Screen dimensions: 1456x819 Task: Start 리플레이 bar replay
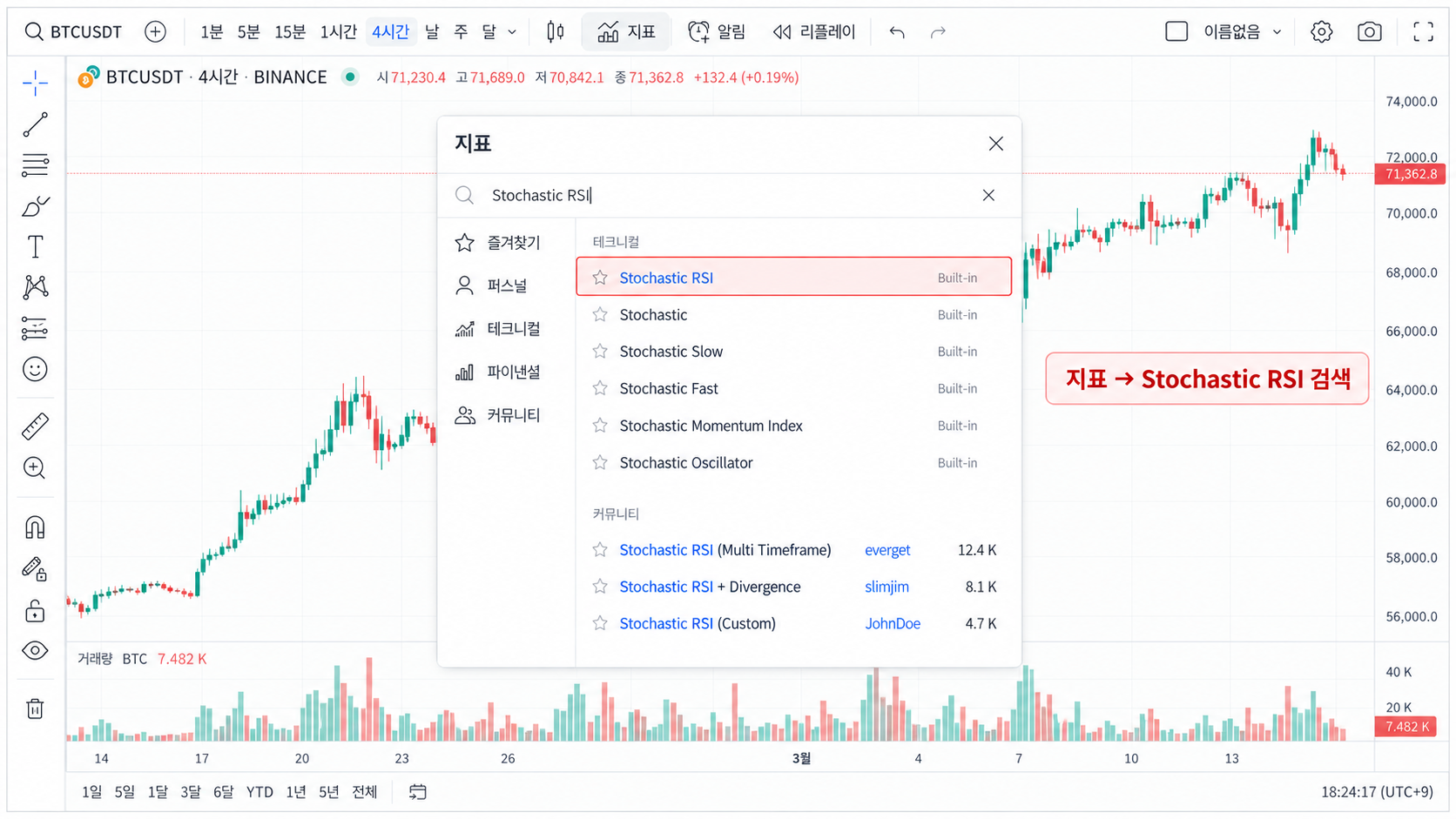pos(814,32)
